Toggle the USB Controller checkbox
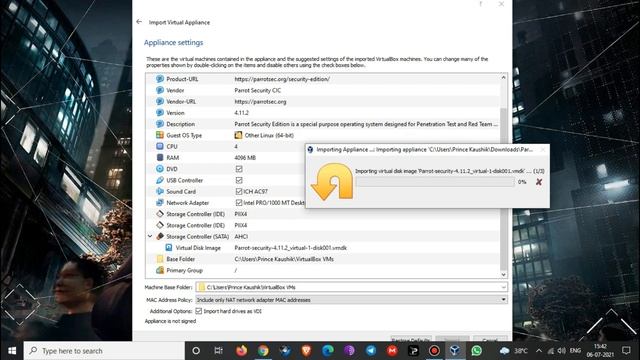640x360 pixels. click(239, 180)
